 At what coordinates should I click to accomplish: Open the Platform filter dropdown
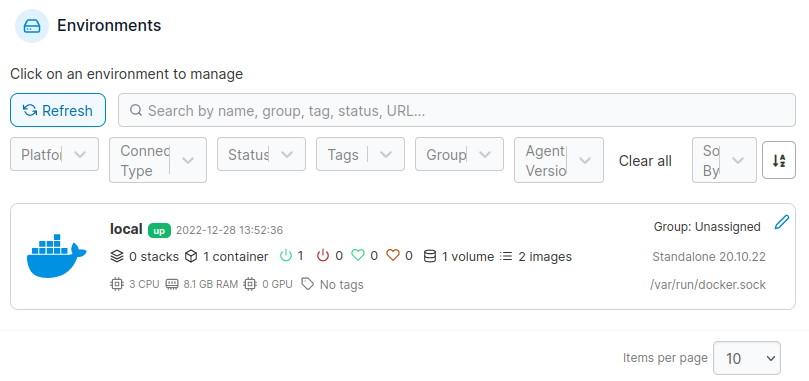54,154
